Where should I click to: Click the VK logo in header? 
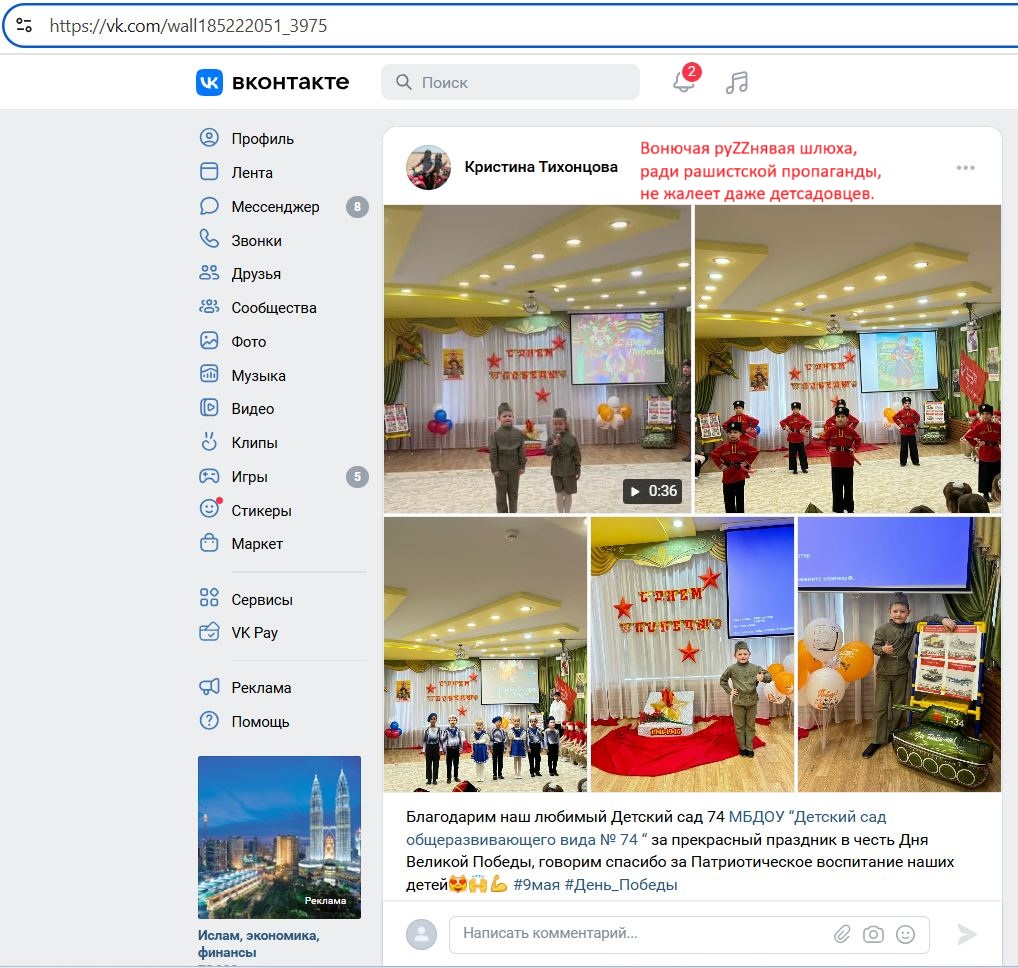[272, 82]
